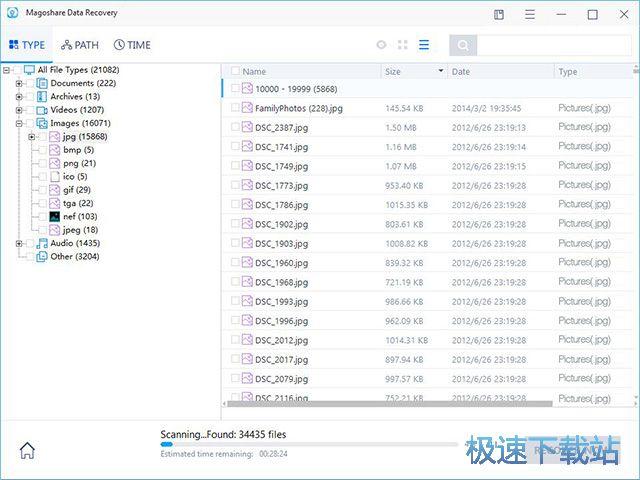Tick the select-all checkbox in Name header
Screen dimensions: 640x480
(x=235, y=71)
